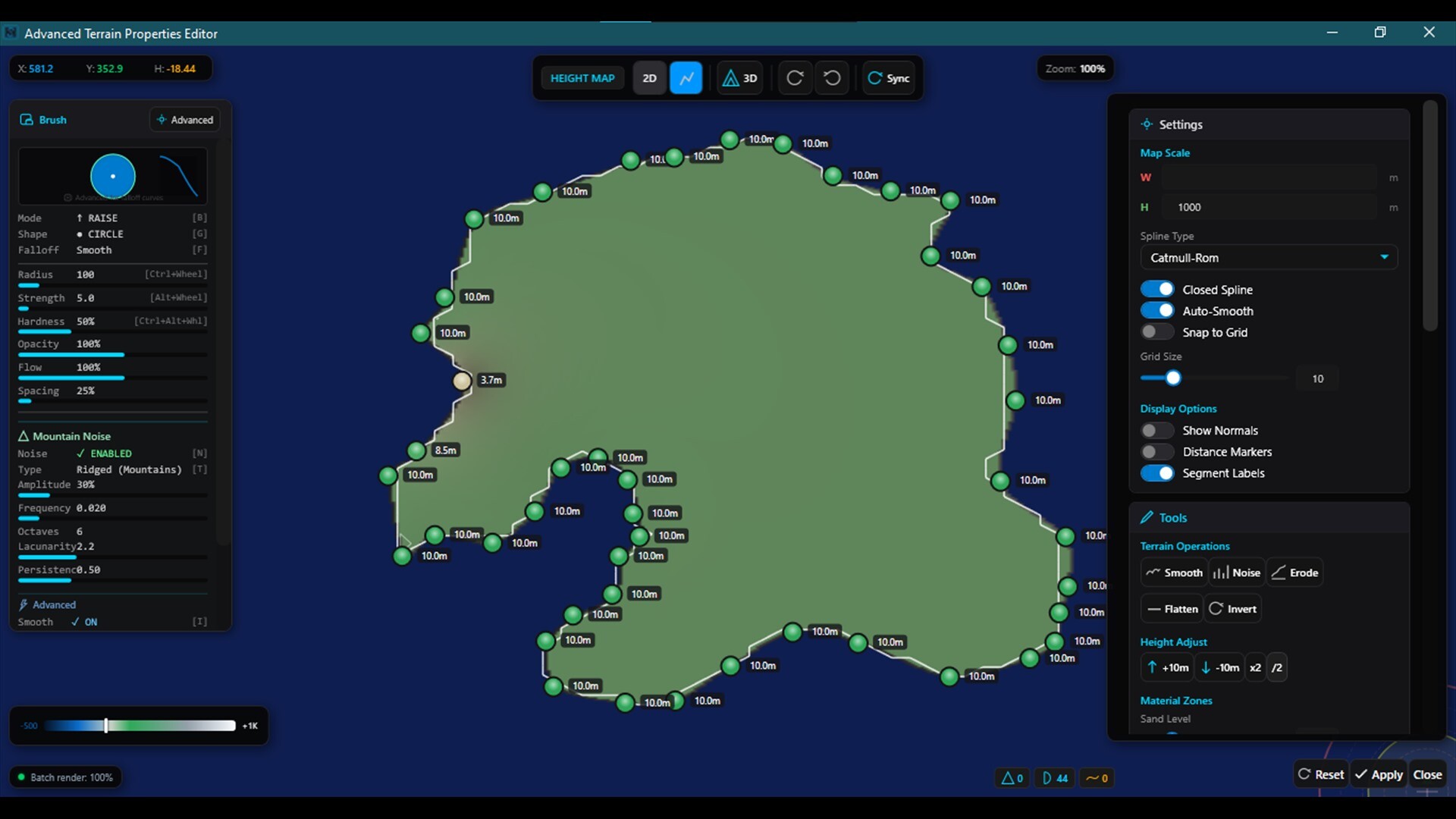Select the circular brush preview
The width and height of the screenshot is (1456, 819).
point(113,176)
